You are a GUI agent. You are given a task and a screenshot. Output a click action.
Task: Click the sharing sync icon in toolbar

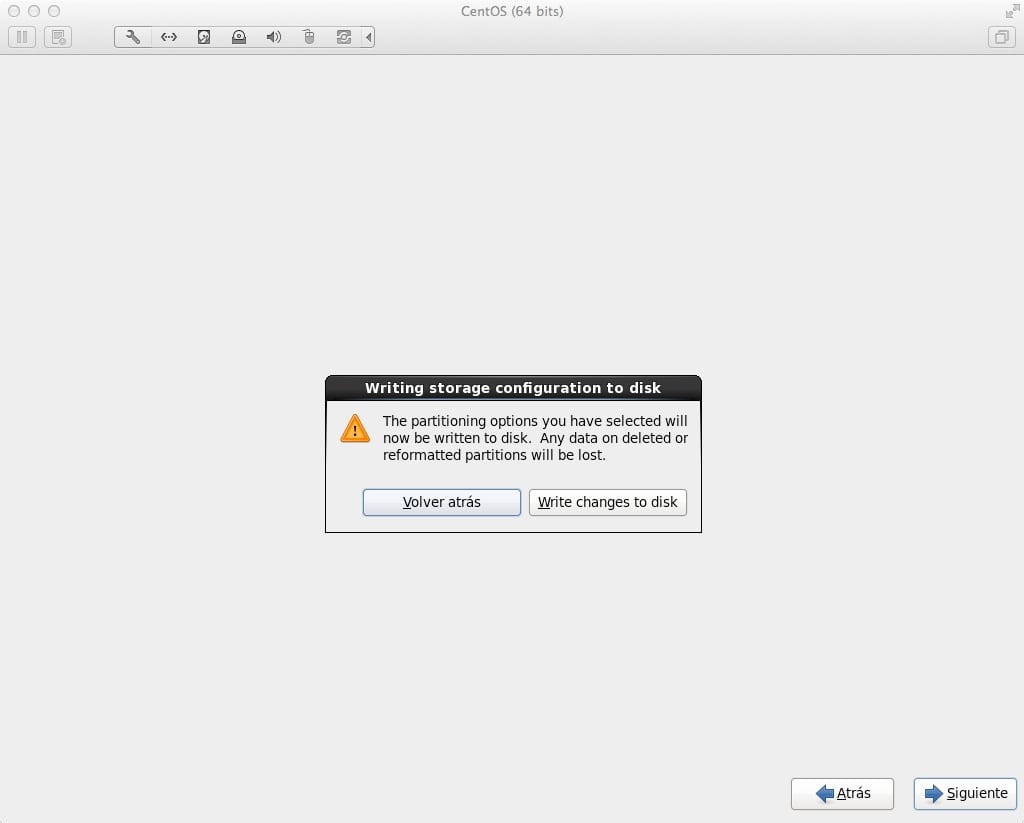[344, 37]
